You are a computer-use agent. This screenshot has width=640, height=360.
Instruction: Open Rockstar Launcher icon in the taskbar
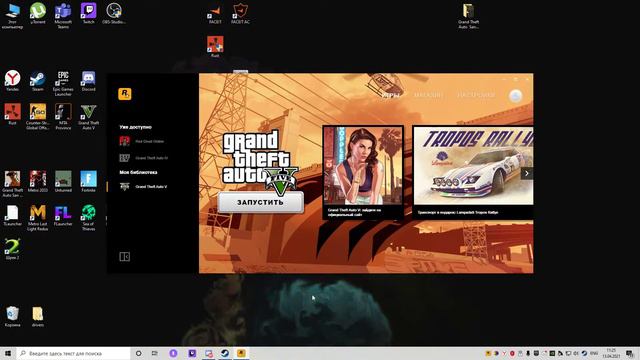[241, 353]
